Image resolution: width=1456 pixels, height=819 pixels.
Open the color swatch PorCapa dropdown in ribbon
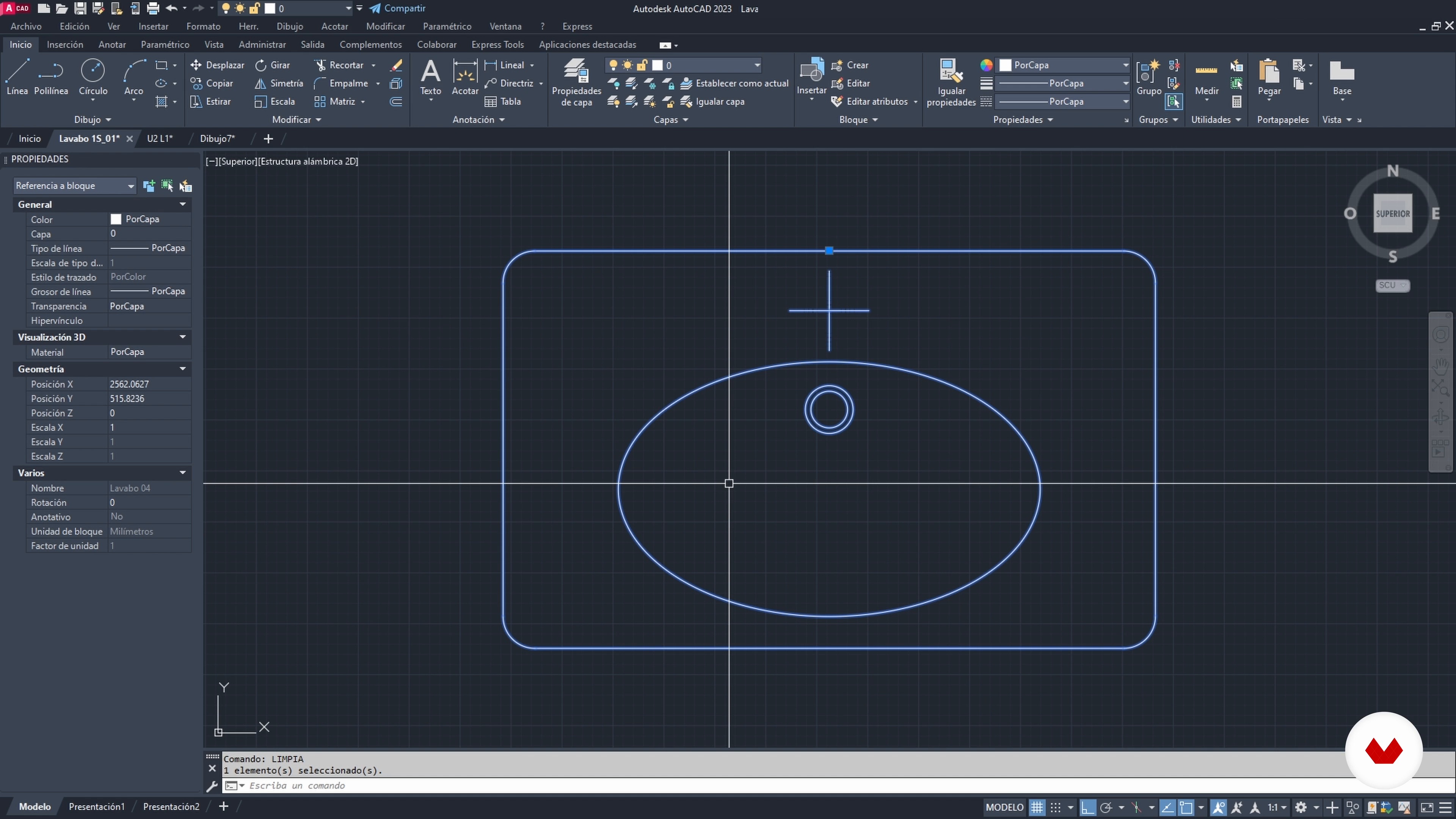coord(1063,65)
